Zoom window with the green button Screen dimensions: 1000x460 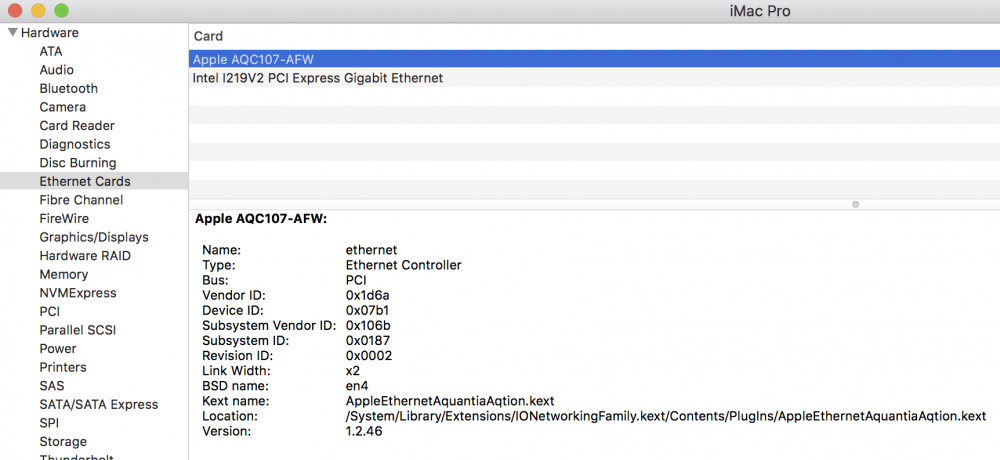point(61,11)
